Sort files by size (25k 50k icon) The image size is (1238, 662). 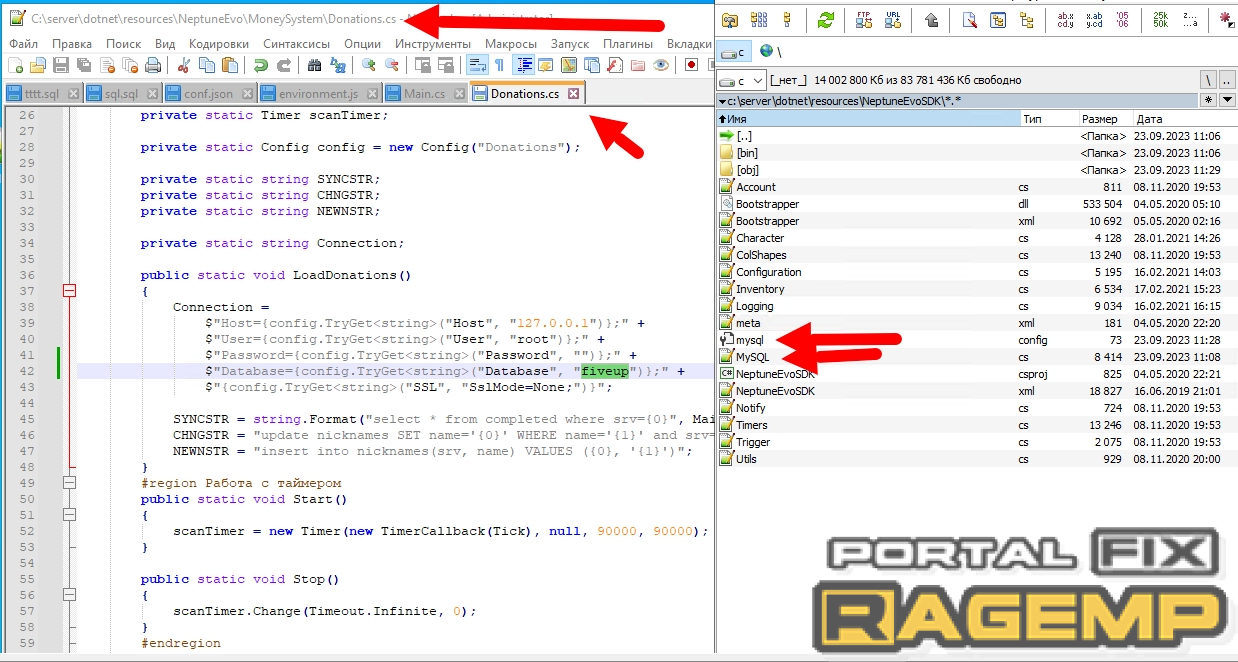tap(1160, 20)
